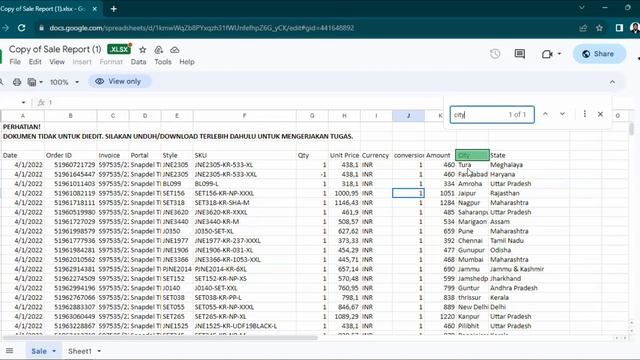Go to next search match

coord(562,114)
